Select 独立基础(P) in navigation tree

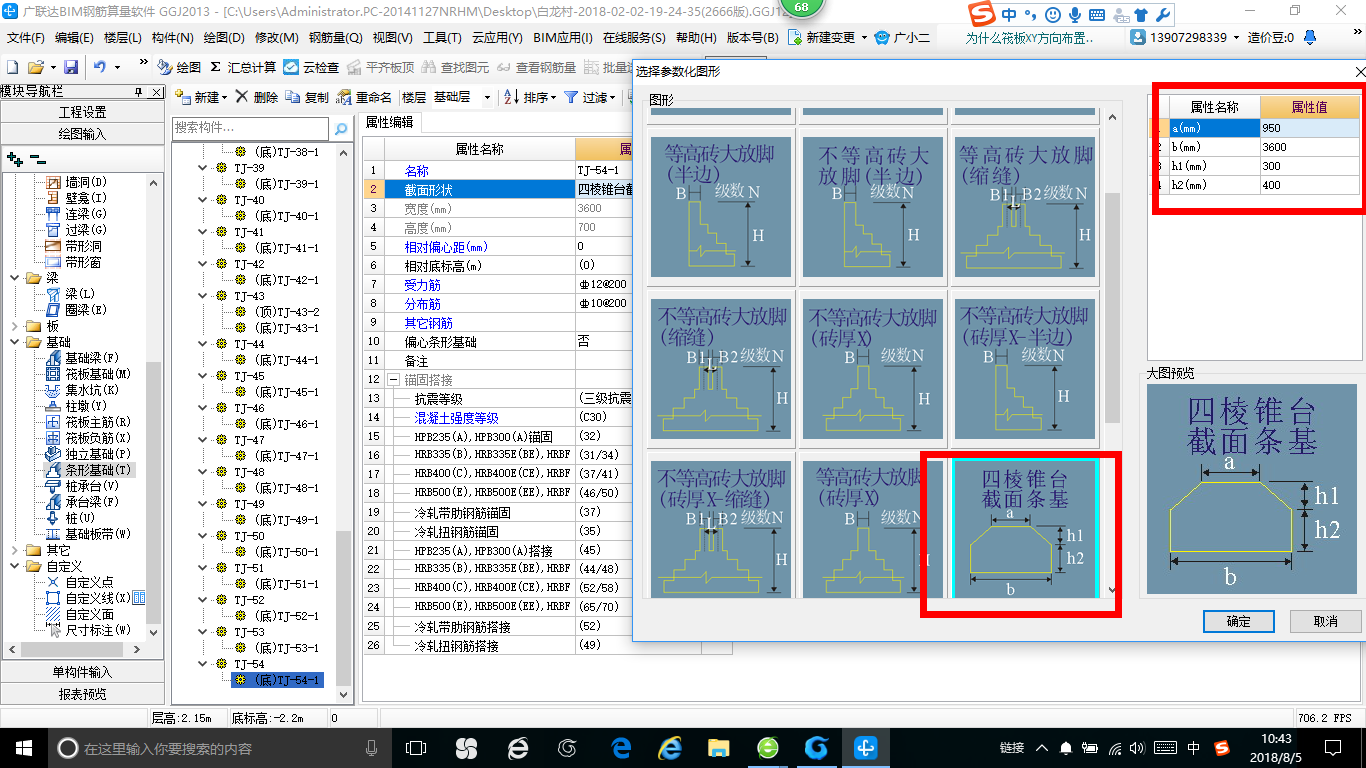point(88,454)
